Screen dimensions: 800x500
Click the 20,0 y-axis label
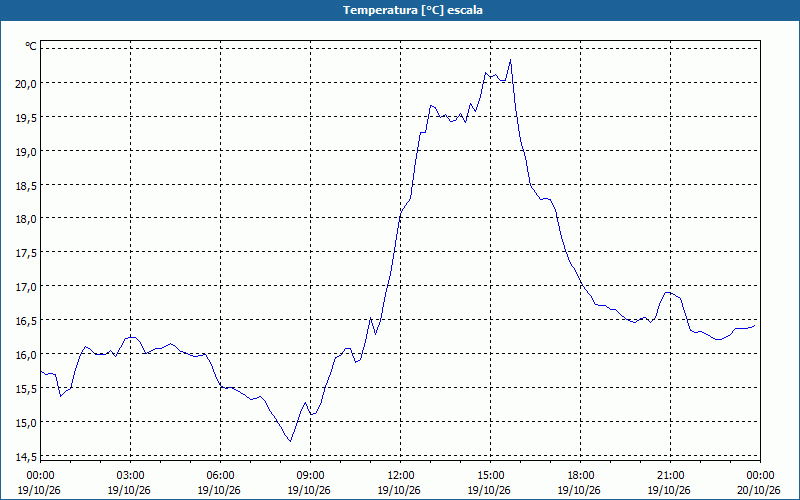[x=26, y=84]
